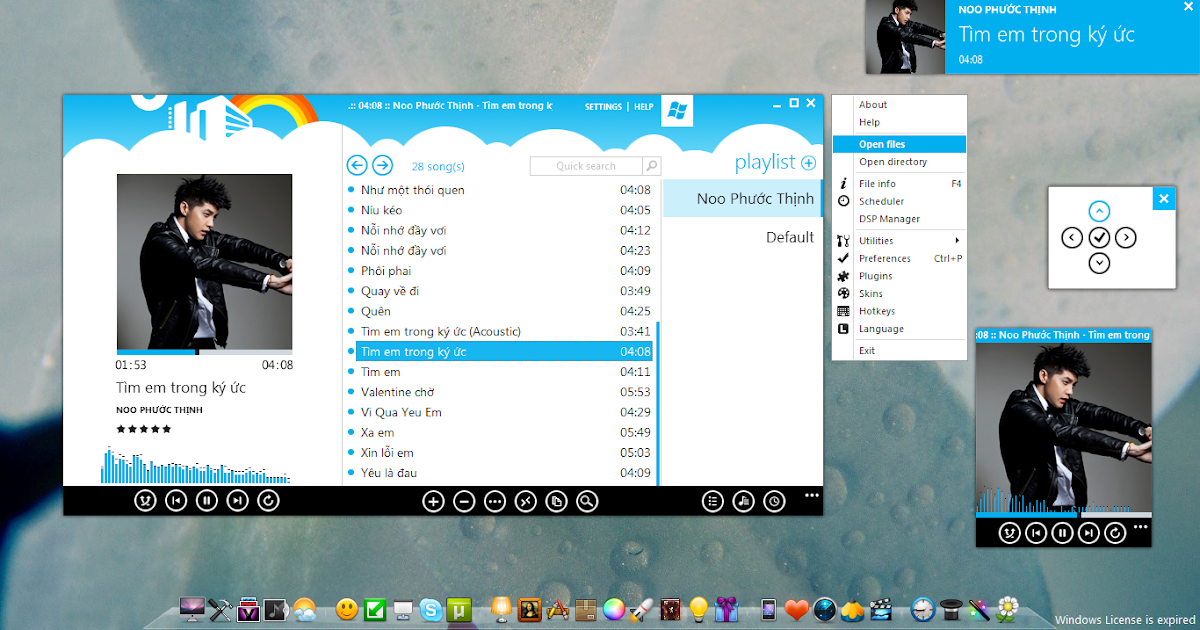Click the down chevron in navigation pad

coord(1099,263)
